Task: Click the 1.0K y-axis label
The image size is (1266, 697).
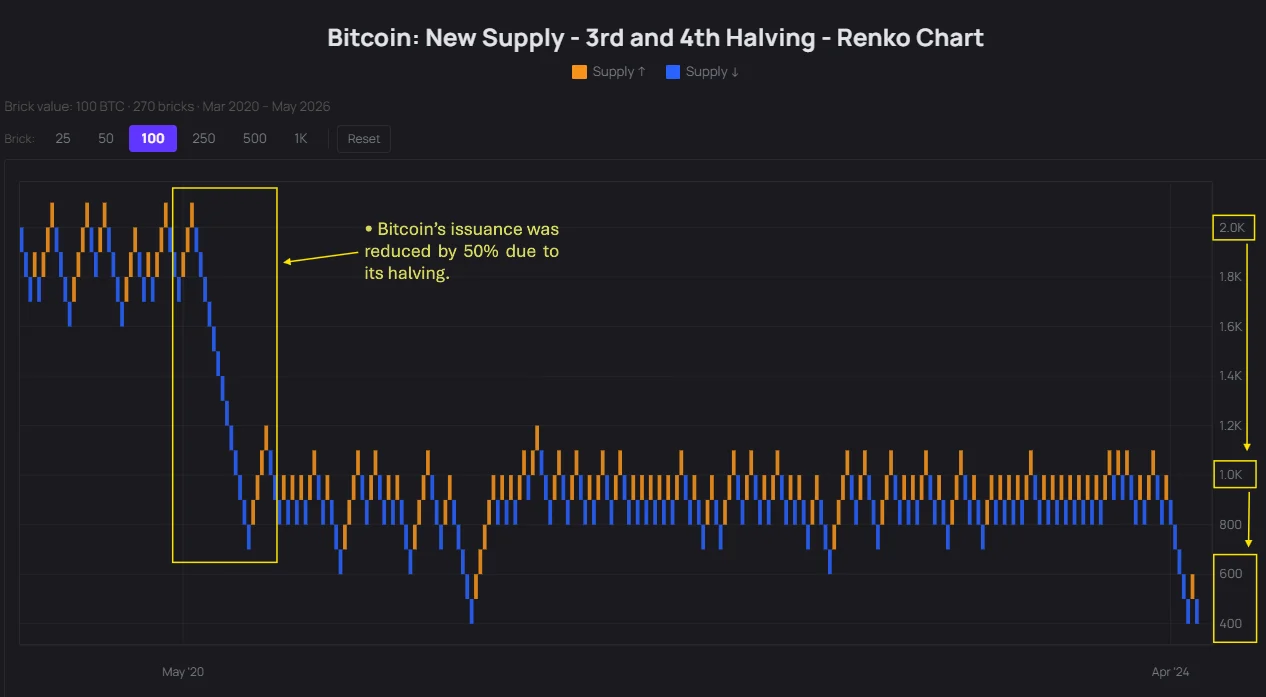Action: tap(1231, 475)
